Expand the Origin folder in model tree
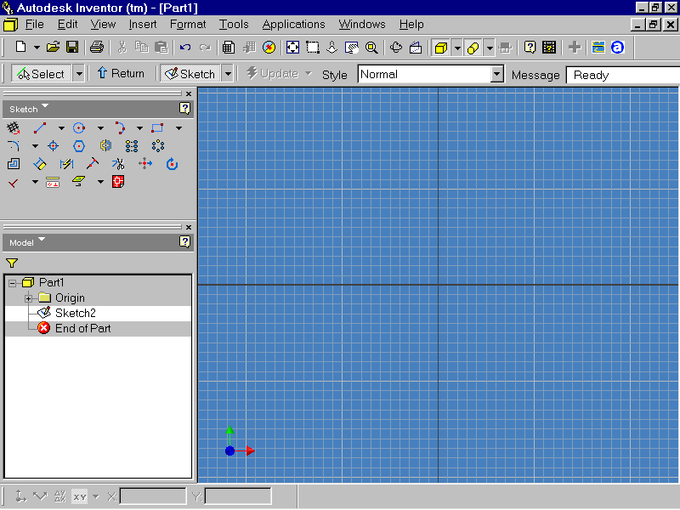Image resolution: width=680 pixels, height=510 pixels. click(x=29, y=298)
